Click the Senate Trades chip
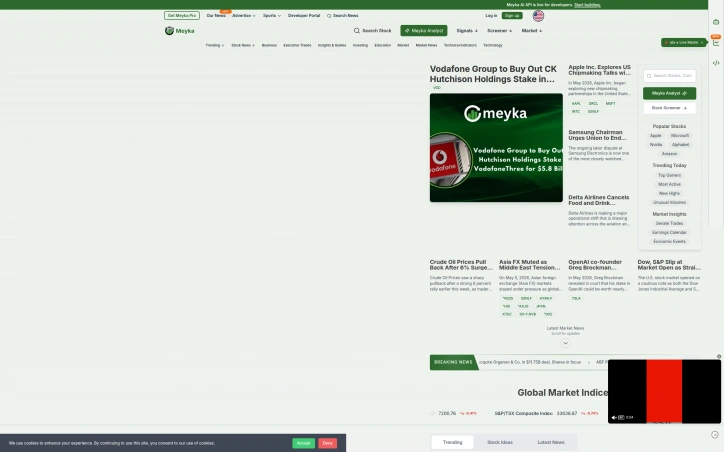724x452 pixels. click(669, 223)
